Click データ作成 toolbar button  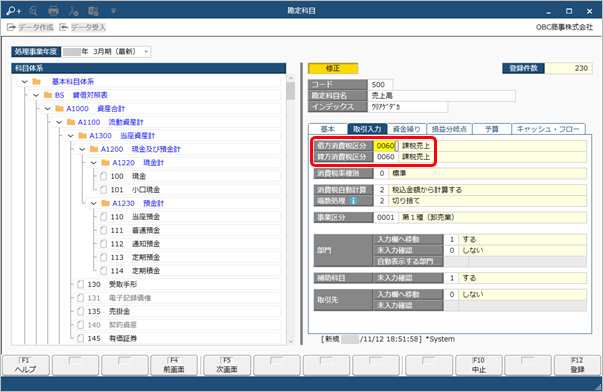point(30,27)
